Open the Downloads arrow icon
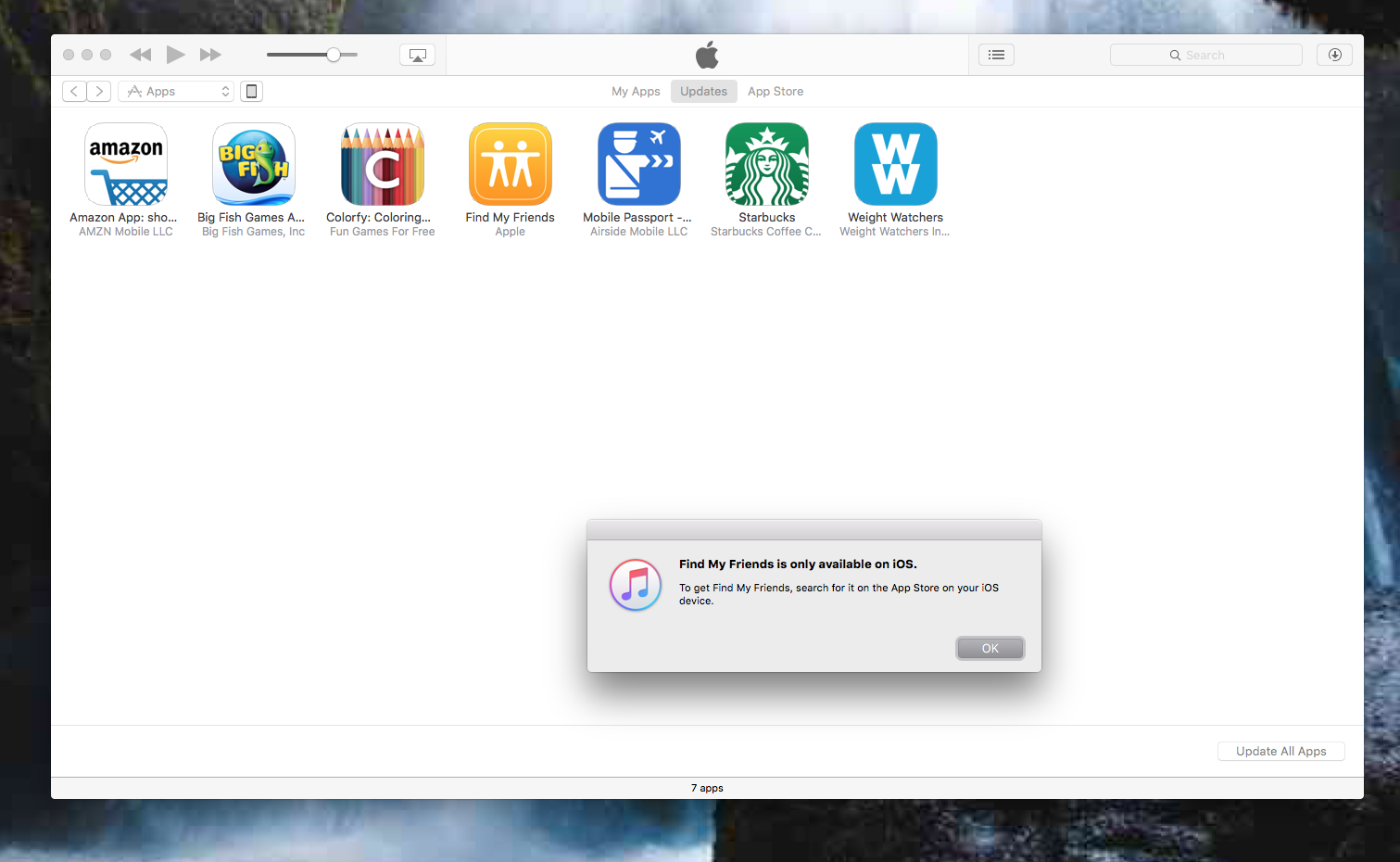The width and height of the screenshot is (1400, 862). pyautogui.click(x=1334, y=55)
